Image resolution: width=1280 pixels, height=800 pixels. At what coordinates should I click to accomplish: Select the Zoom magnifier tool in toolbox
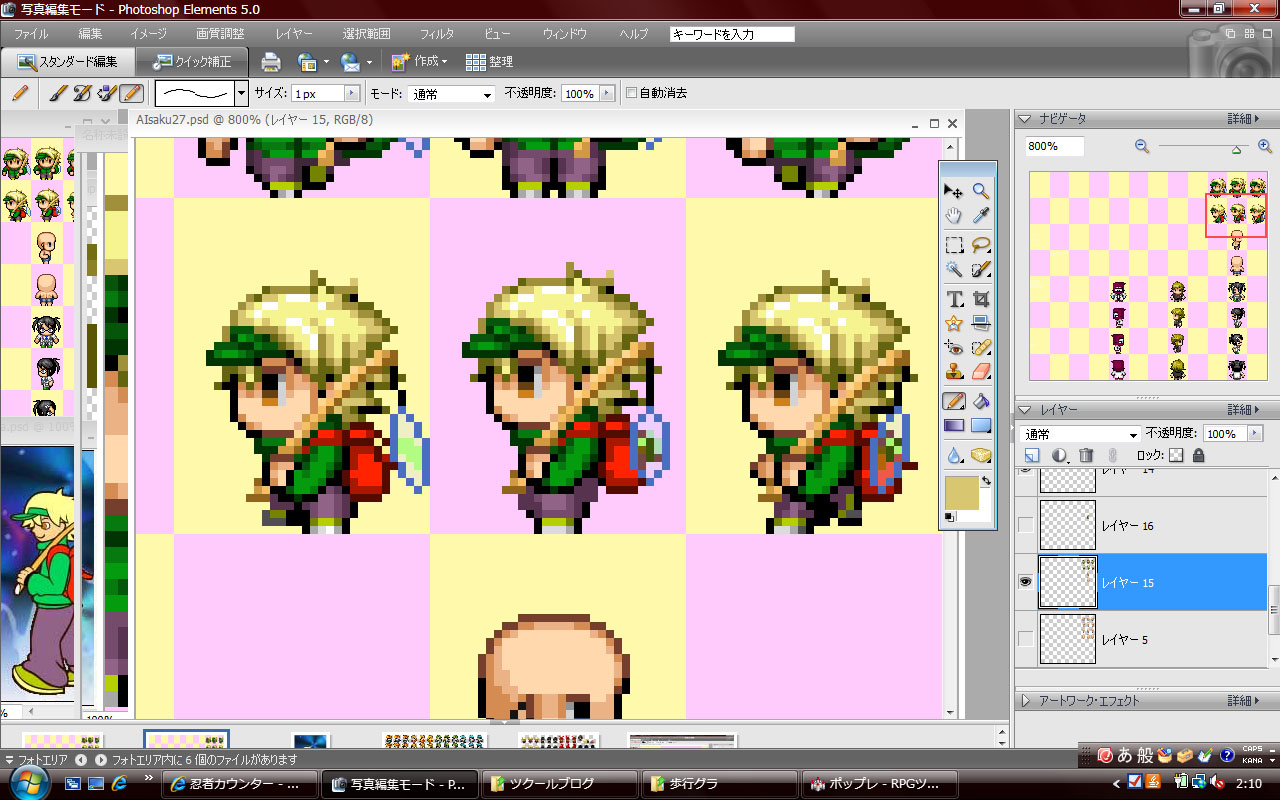click(981, 191)
